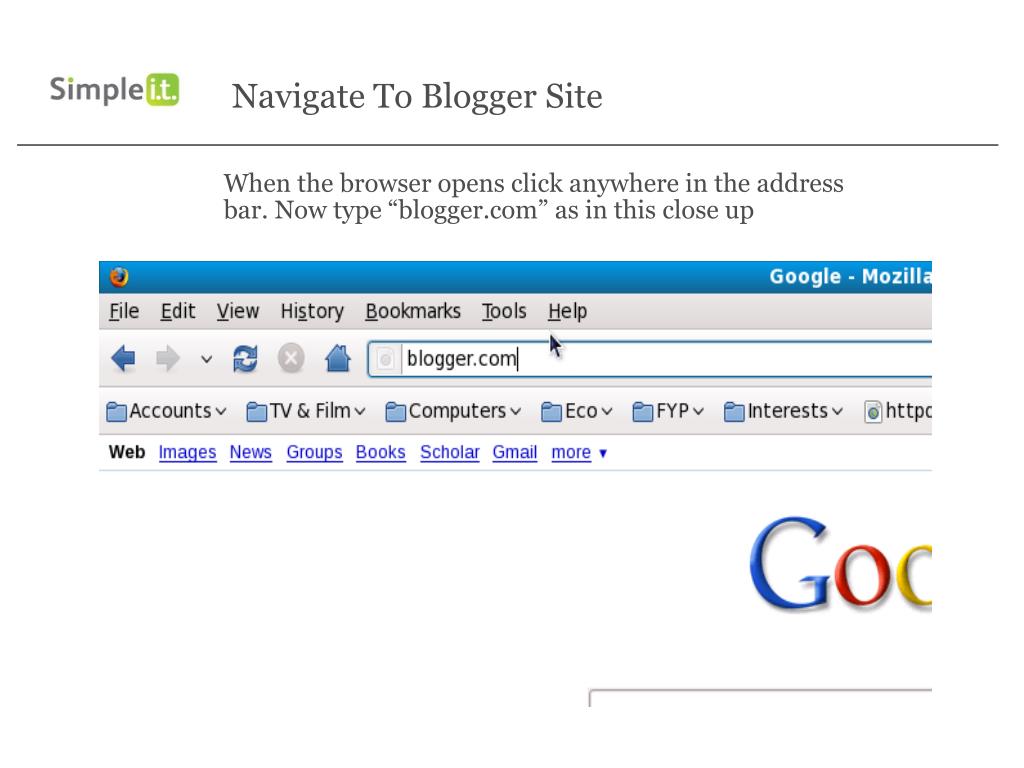1024x768 pixels.
Task: Click the site identity icon in address bar
Action: [x=386, y=359]
